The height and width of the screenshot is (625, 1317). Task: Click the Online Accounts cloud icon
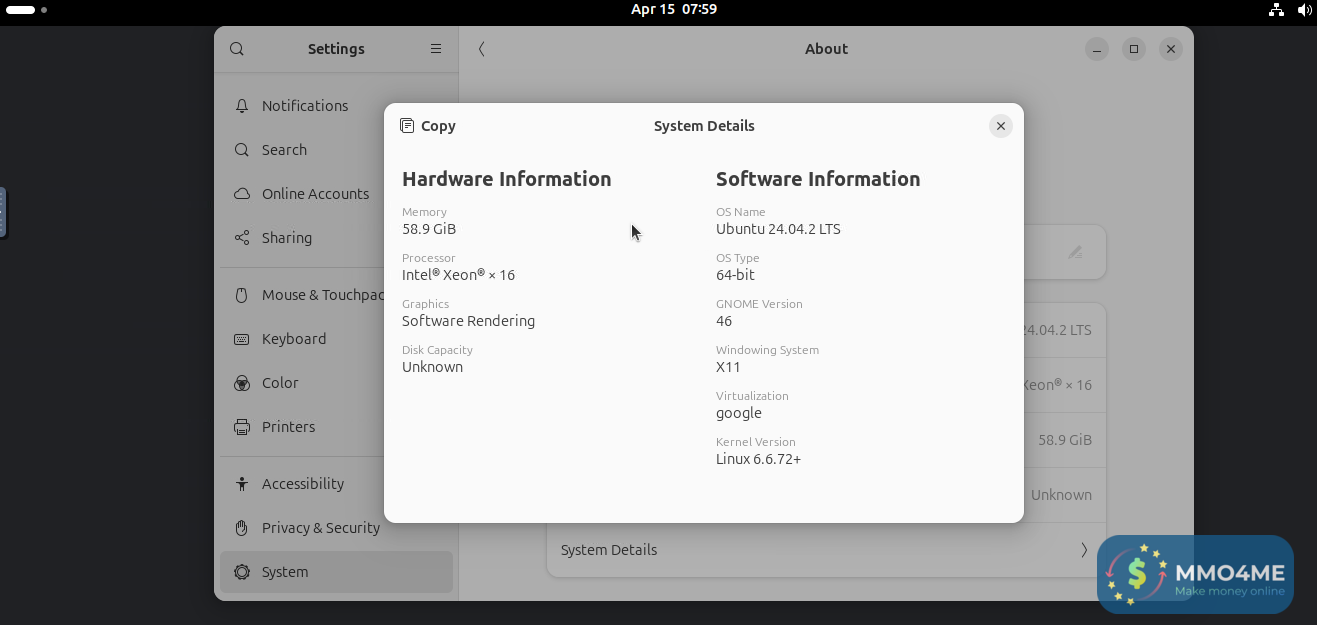click(x=242, y=194)
